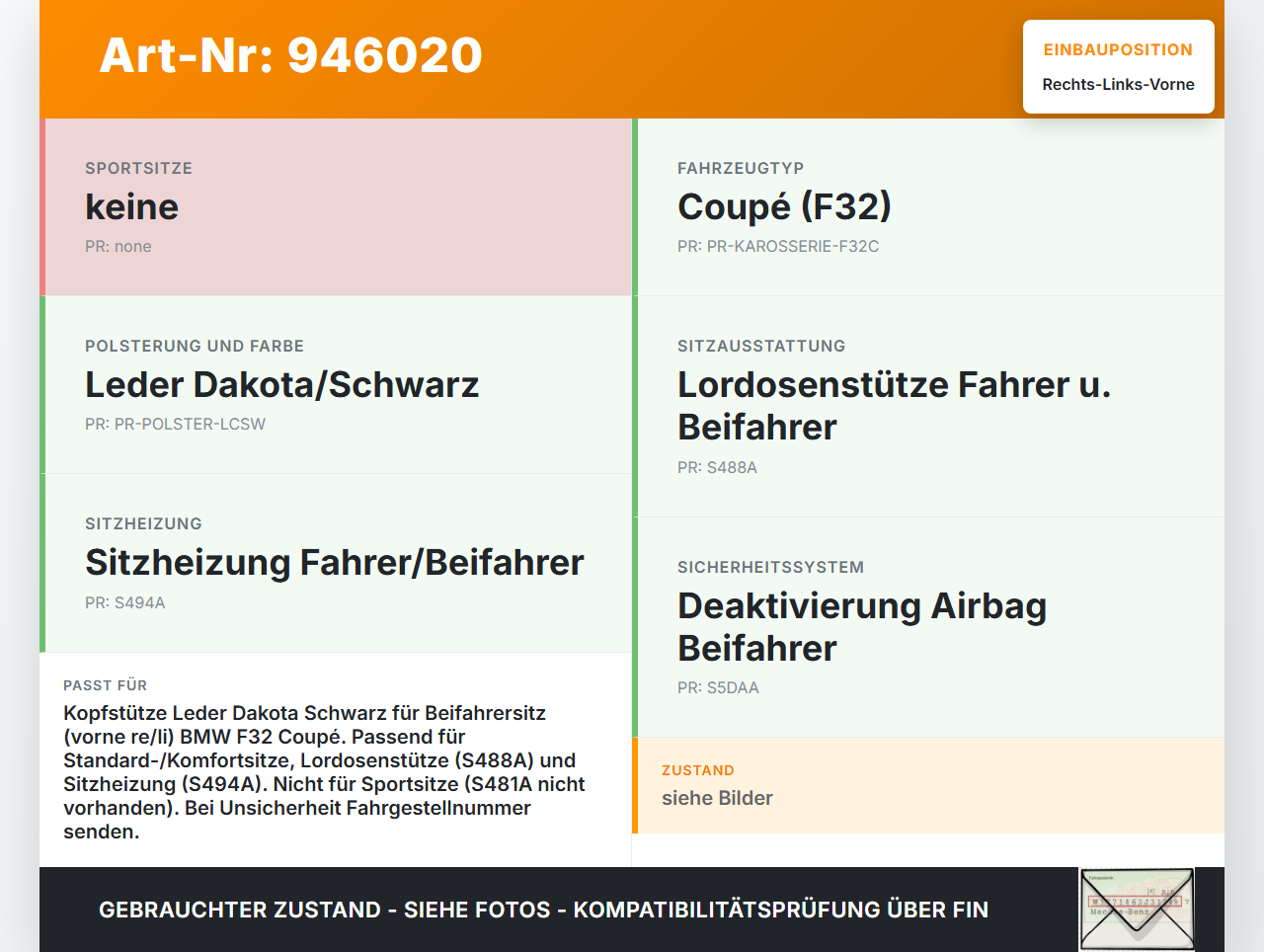The width and height of the screenshot is (1264, 952).
Task: Select the Deaktivierung Airbag Beifahrer card
Action: [x=928, y=627]
